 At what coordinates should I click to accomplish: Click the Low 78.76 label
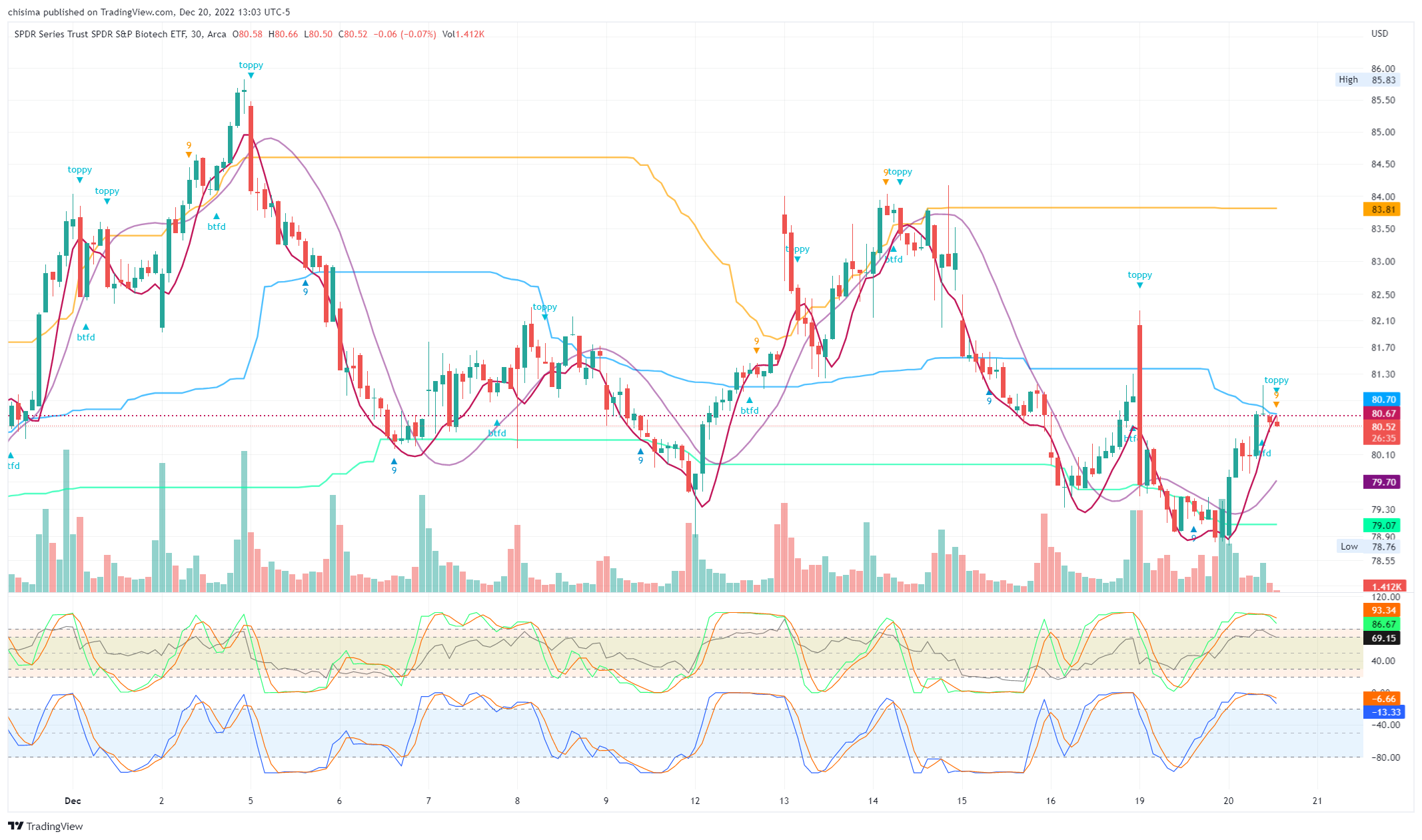point(1367,547)
